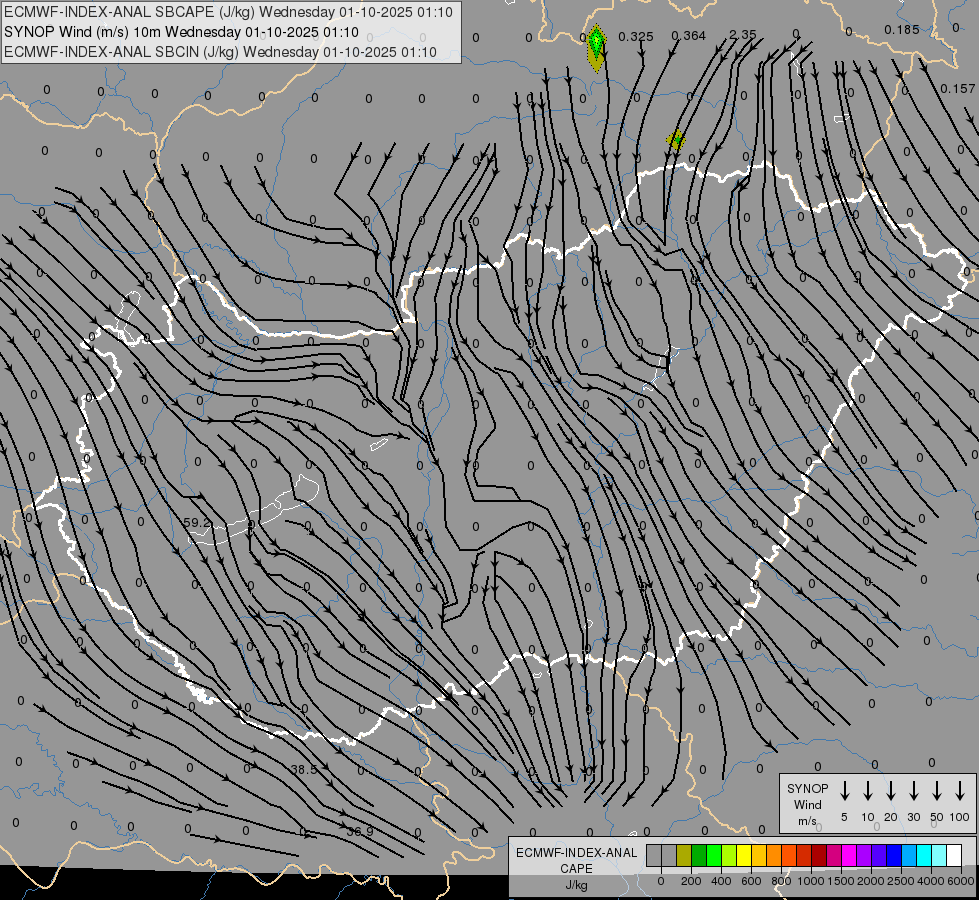Click the white swatch in CAPE scale
979x900 pixels.
pos(954,855)
